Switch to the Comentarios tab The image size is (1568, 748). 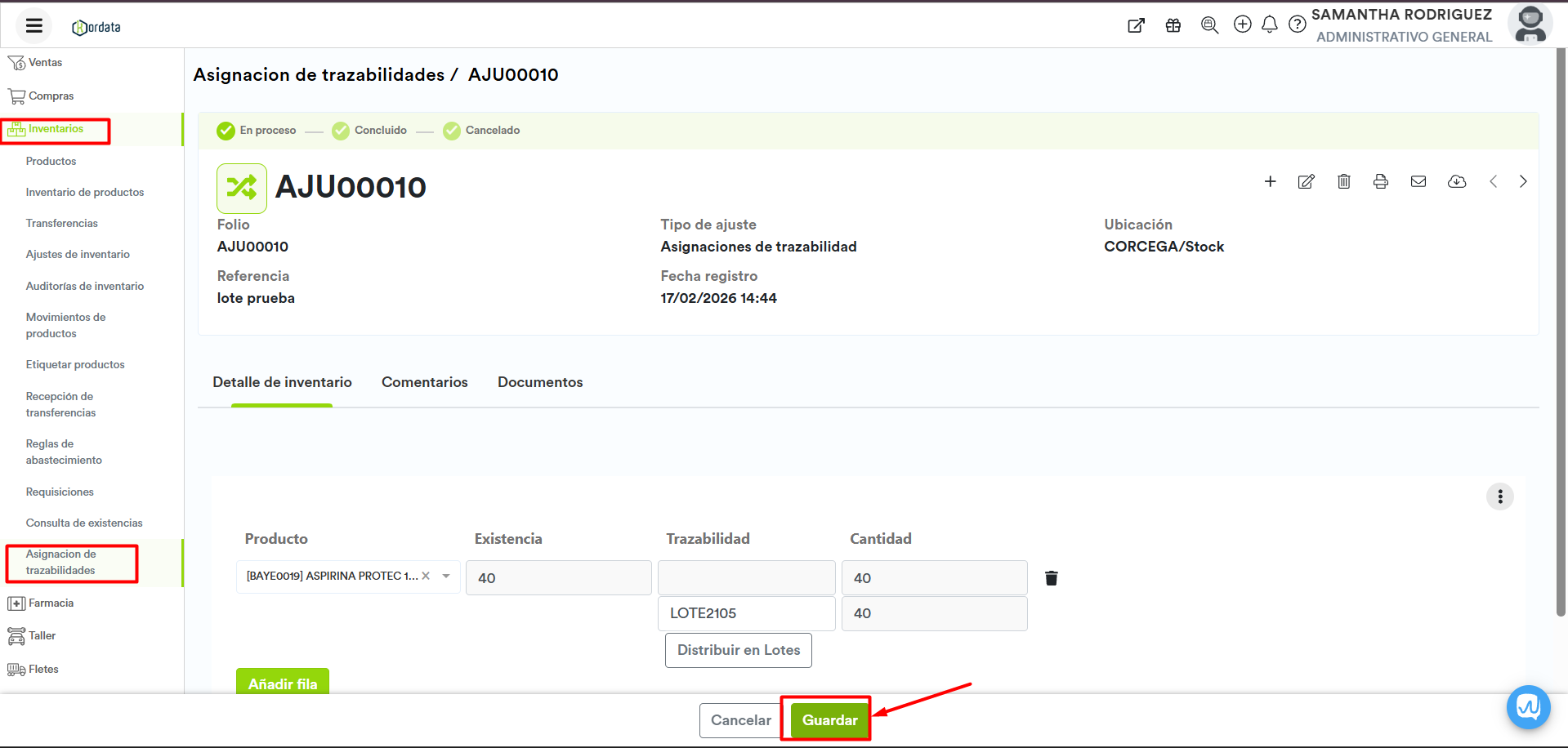click(x=424, y=382)
